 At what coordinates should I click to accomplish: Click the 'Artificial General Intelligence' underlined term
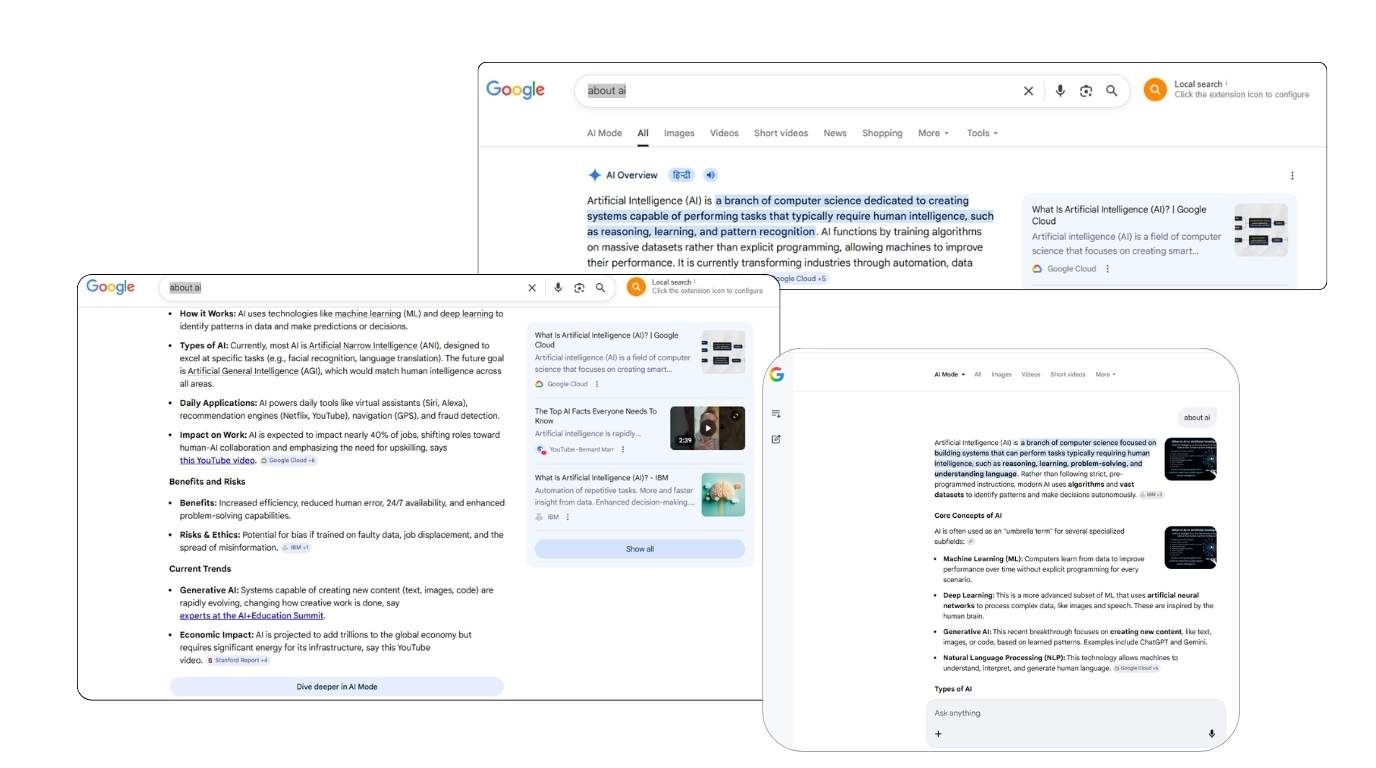pos(243,371)
